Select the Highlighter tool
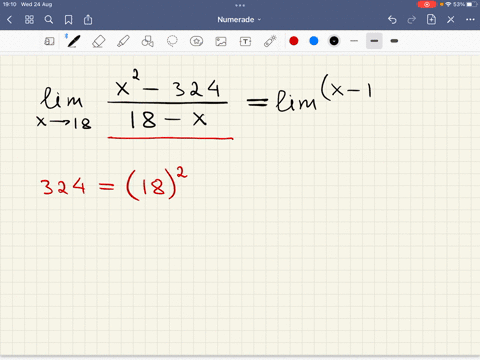Image resolution: width=480 pixels, height=360 pixels. tap(123, 41)
